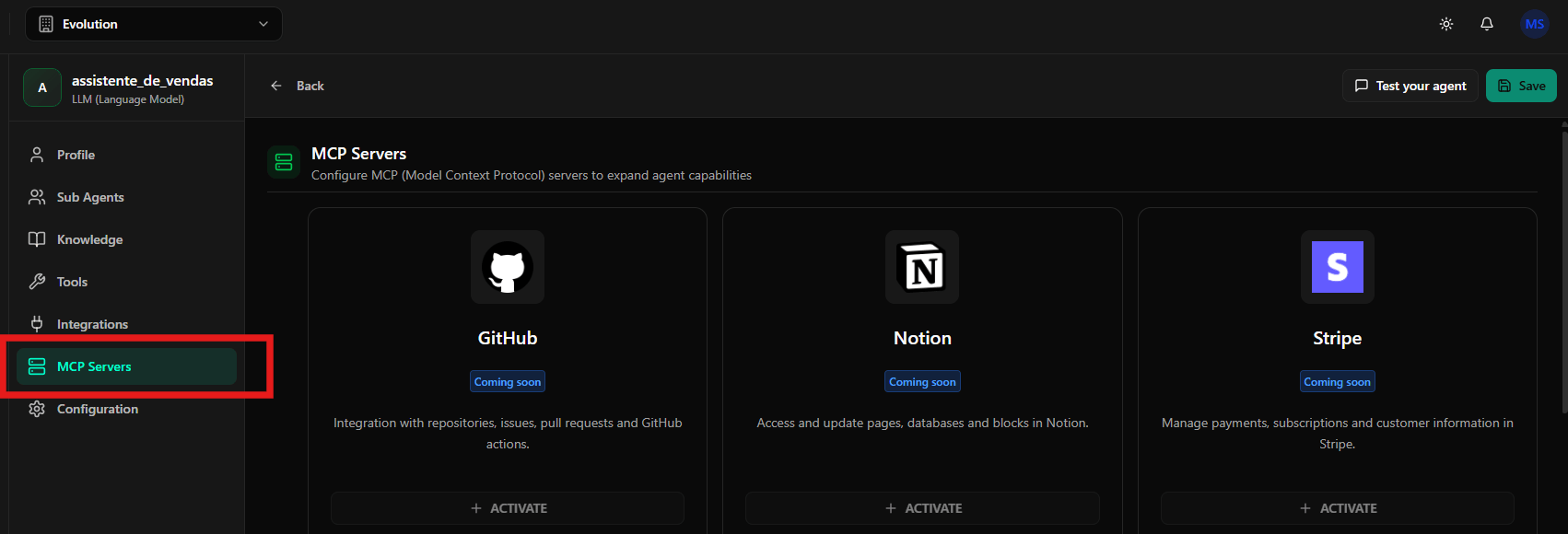Open Test your agent chat
This screenshot has height=534, width=1568.
tap(1410, 86)
